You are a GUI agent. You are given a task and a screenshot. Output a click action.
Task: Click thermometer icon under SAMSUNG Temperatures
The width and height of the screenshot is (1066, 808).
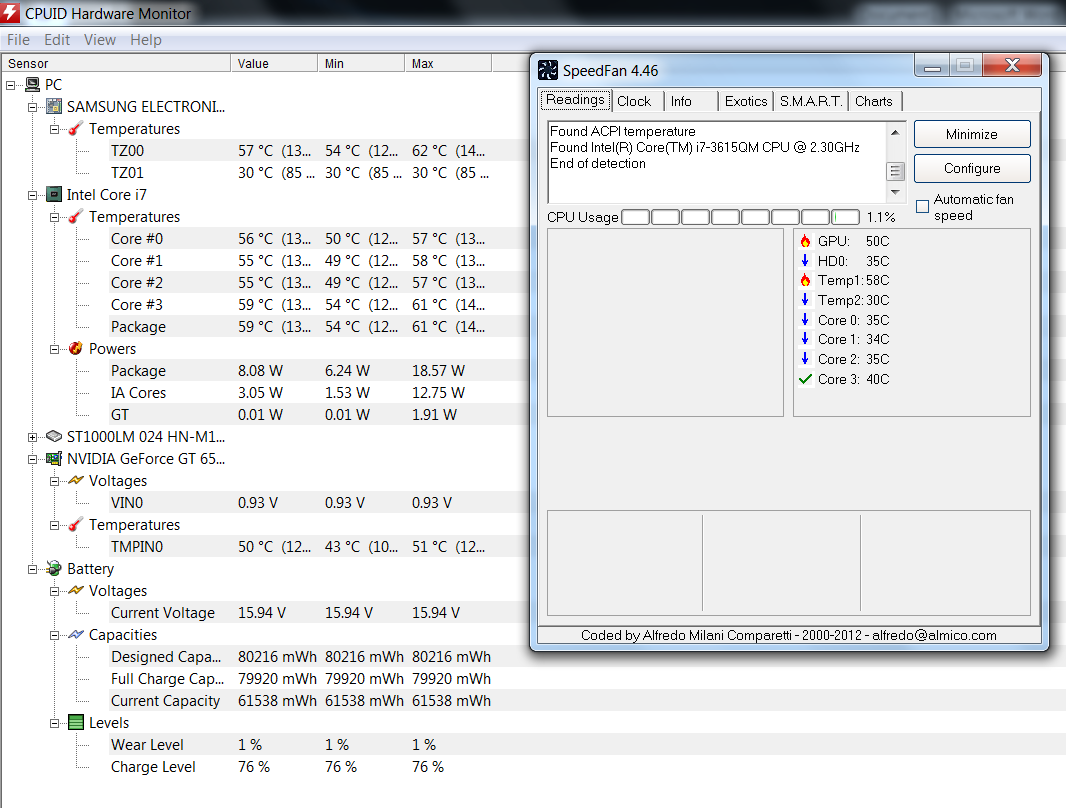click(75, 128)
